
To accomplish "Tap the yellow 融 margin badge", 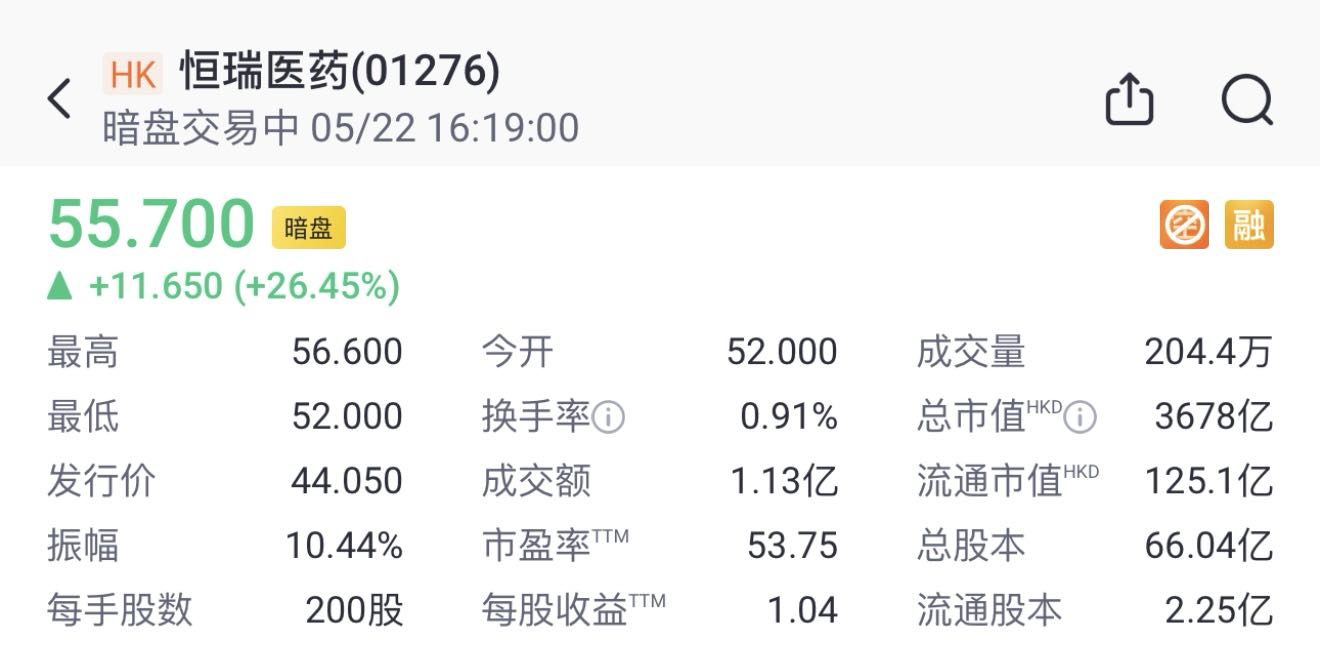I will (1249, 225).
